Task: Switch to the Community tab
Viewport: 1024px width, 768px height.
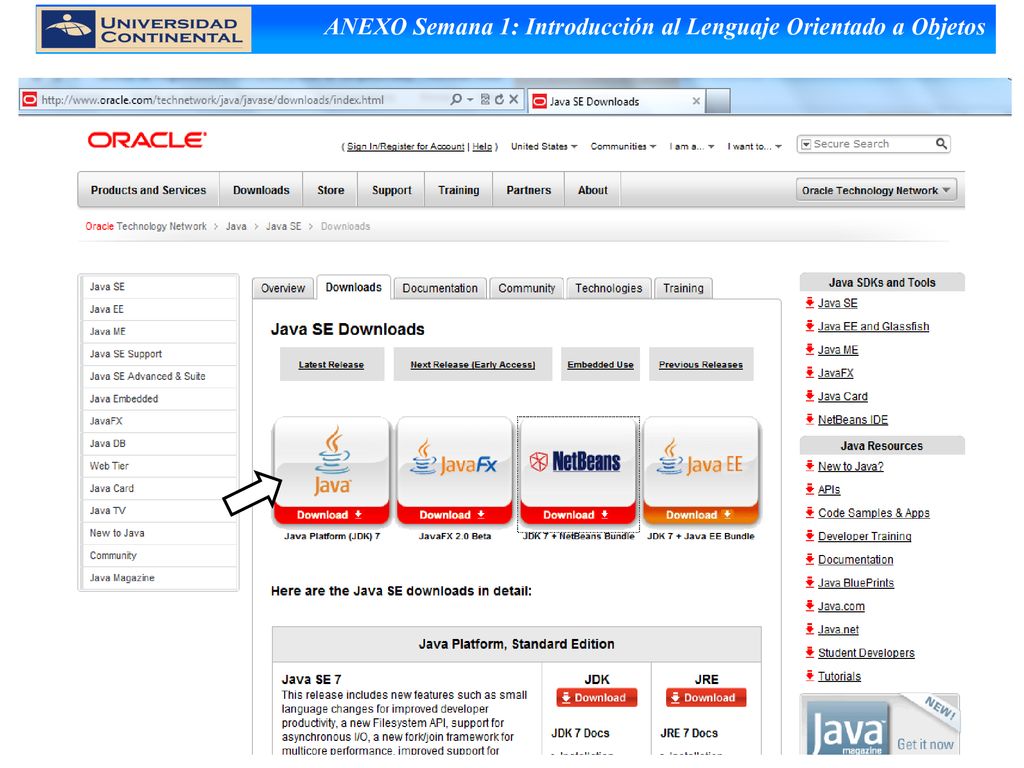Action: click(x=526, y=288)
